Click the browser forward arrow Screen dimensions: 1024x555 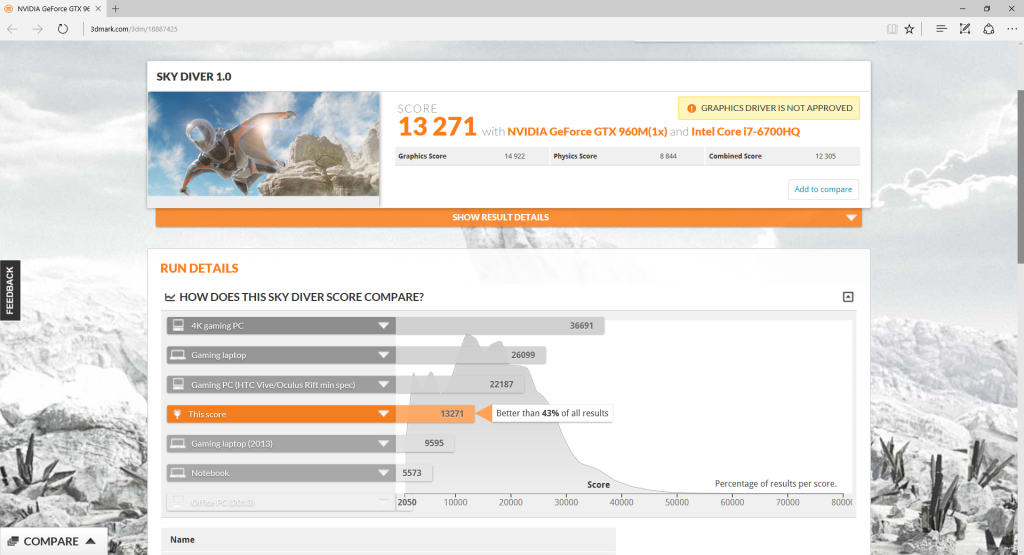tap(37, 29)
